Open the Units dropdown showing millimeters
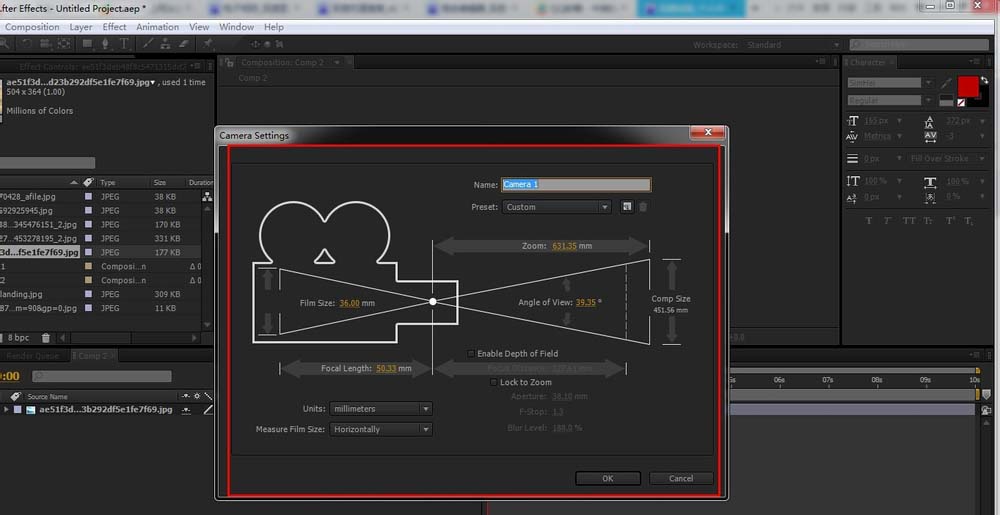The image size is (1000, 515). [x=381, y=409]
